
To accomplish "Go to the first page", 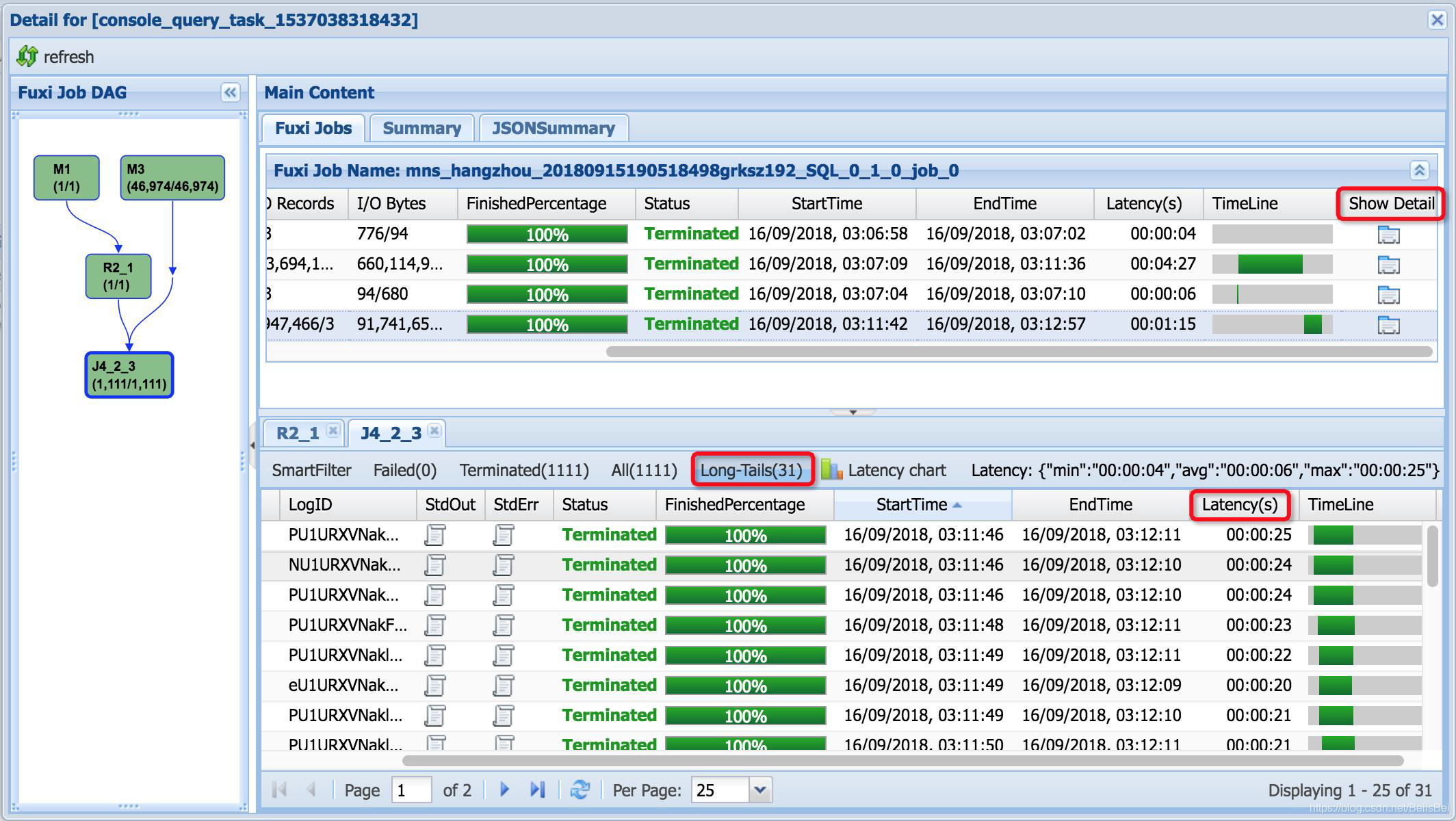I will [279, 790].
